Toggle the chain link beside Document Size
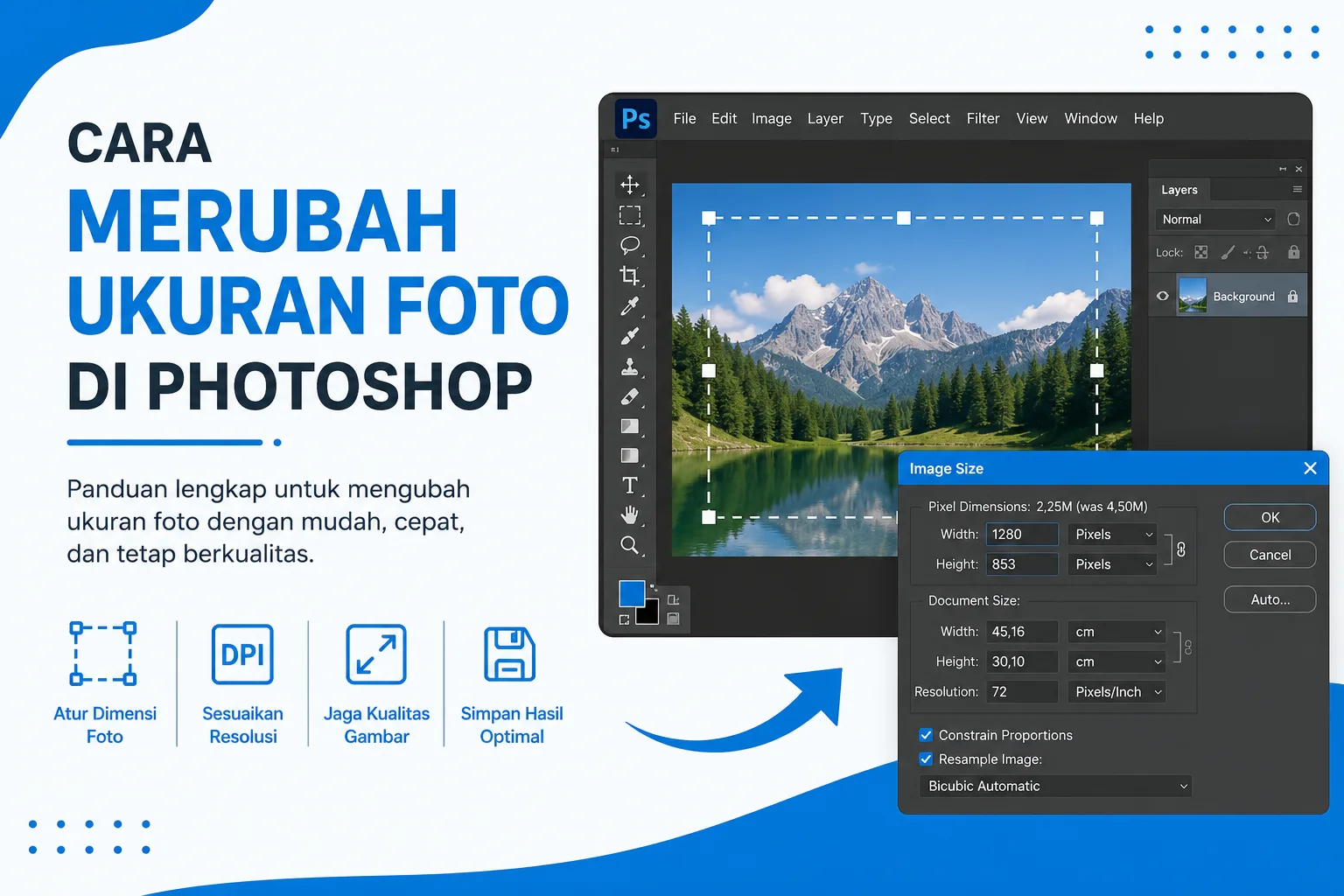The image size is (1344, 896). (1187, 647)
